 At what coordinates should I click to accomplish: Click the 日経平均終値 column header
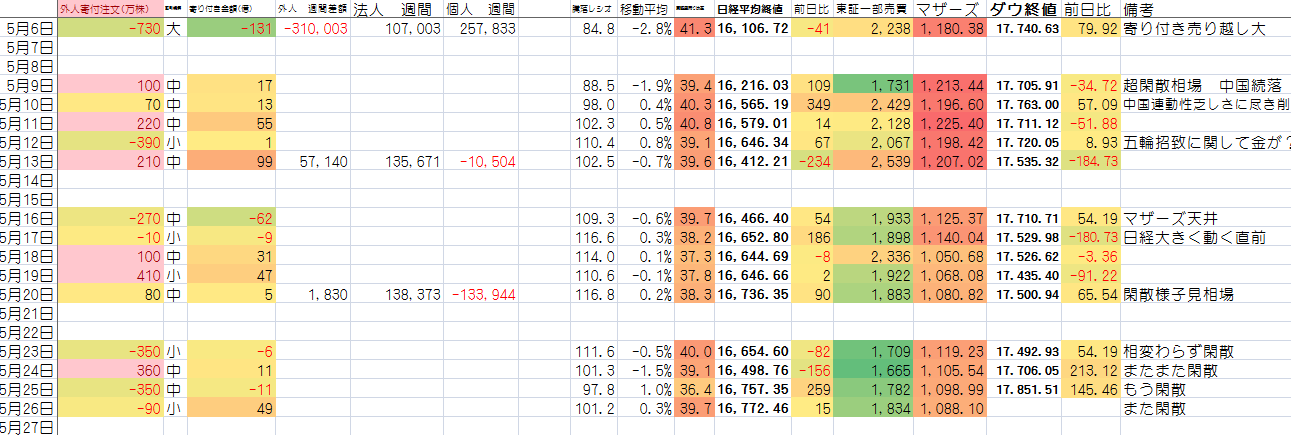(750, 9)
